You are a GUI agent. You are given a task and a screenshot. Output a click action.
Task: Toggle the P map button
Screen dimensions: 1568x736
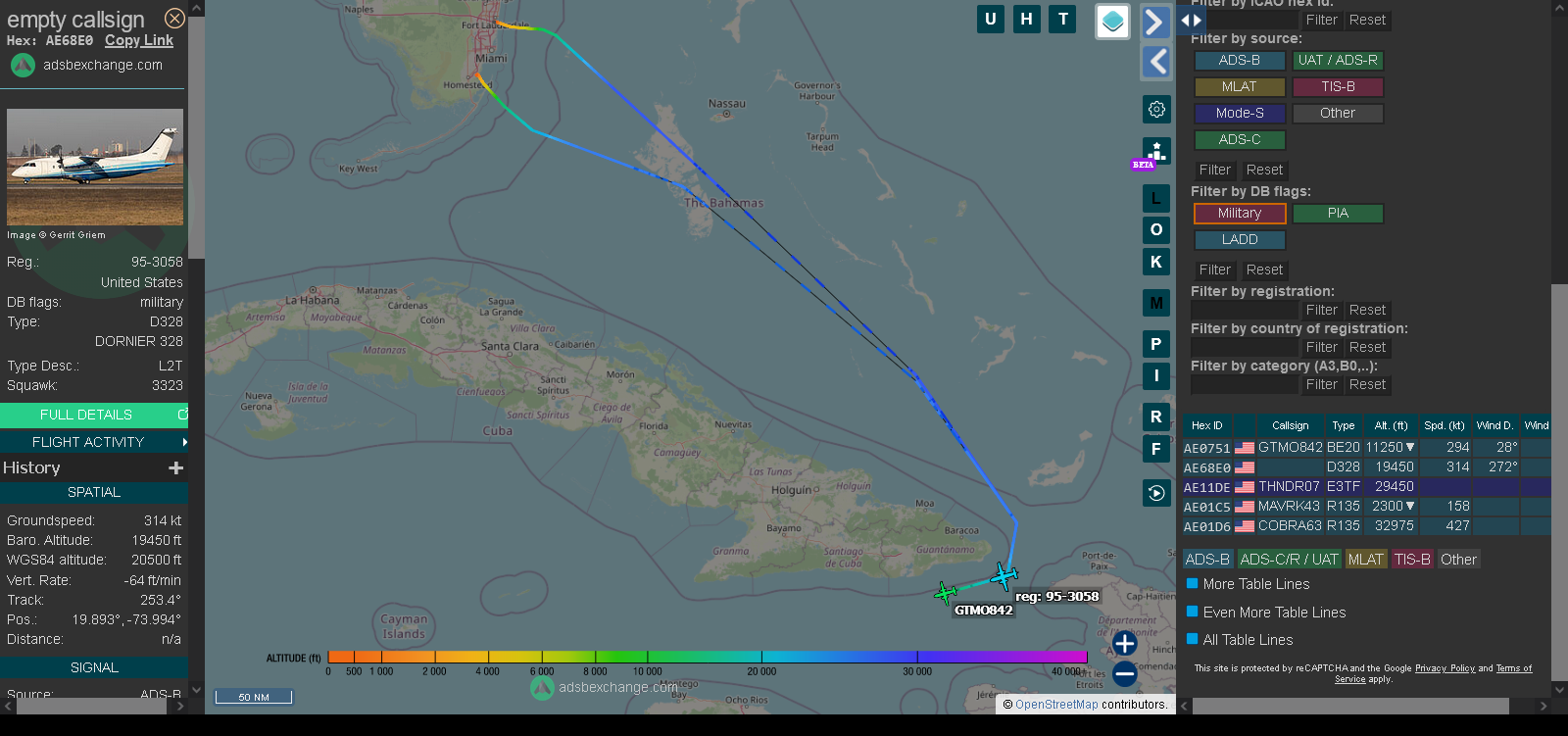[1156, 344]
